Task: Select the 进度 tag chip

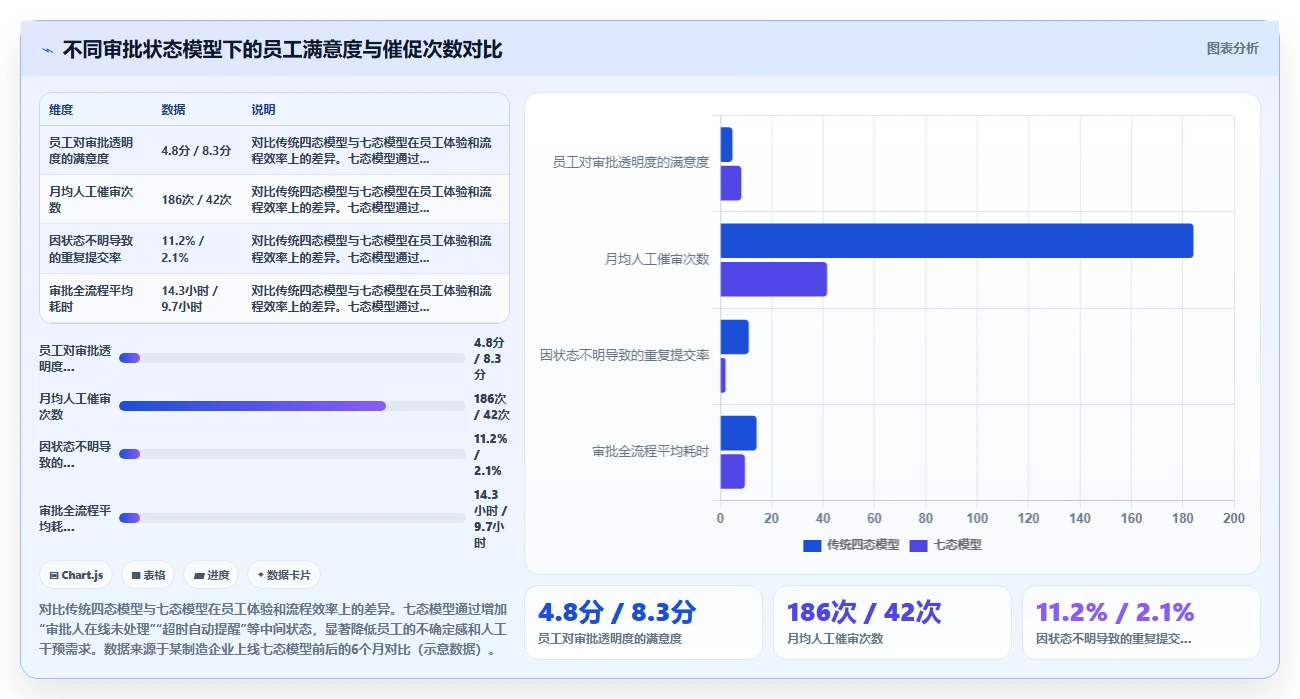Action: [211, 575]
